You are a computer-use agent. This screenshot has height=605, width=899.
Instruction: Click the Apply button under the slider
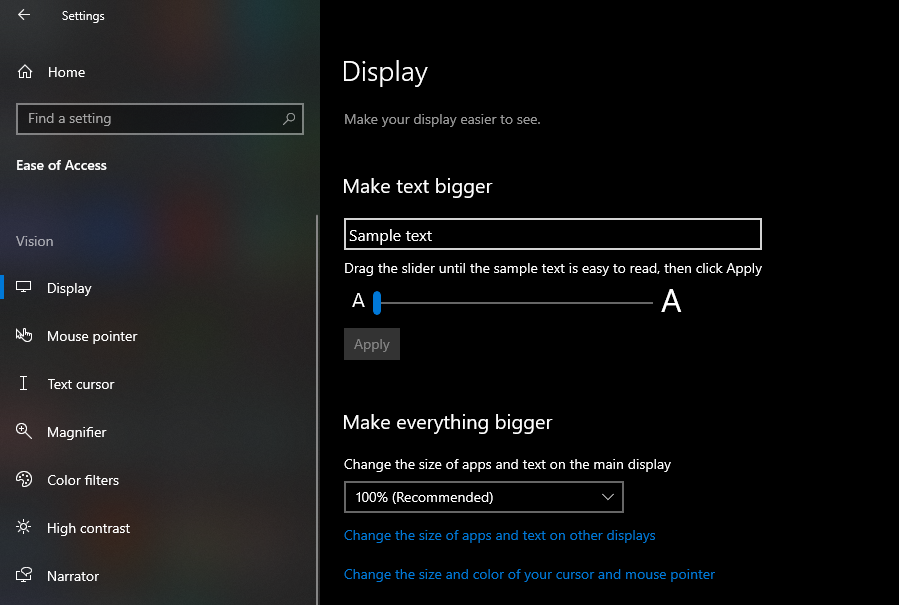coord(371,344)
